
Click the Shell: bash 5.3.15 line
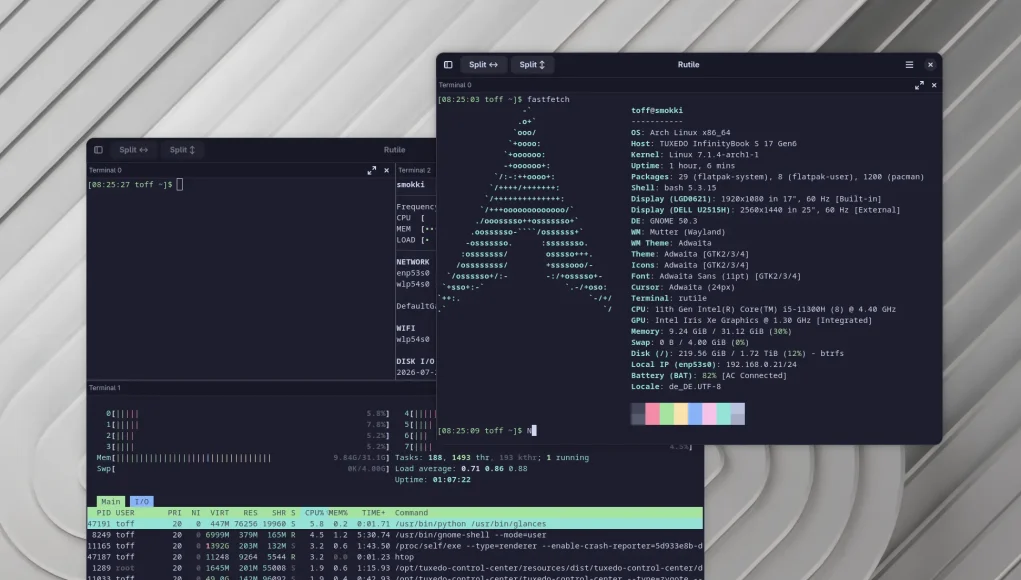pyautogui.click(x=675, y=188)
